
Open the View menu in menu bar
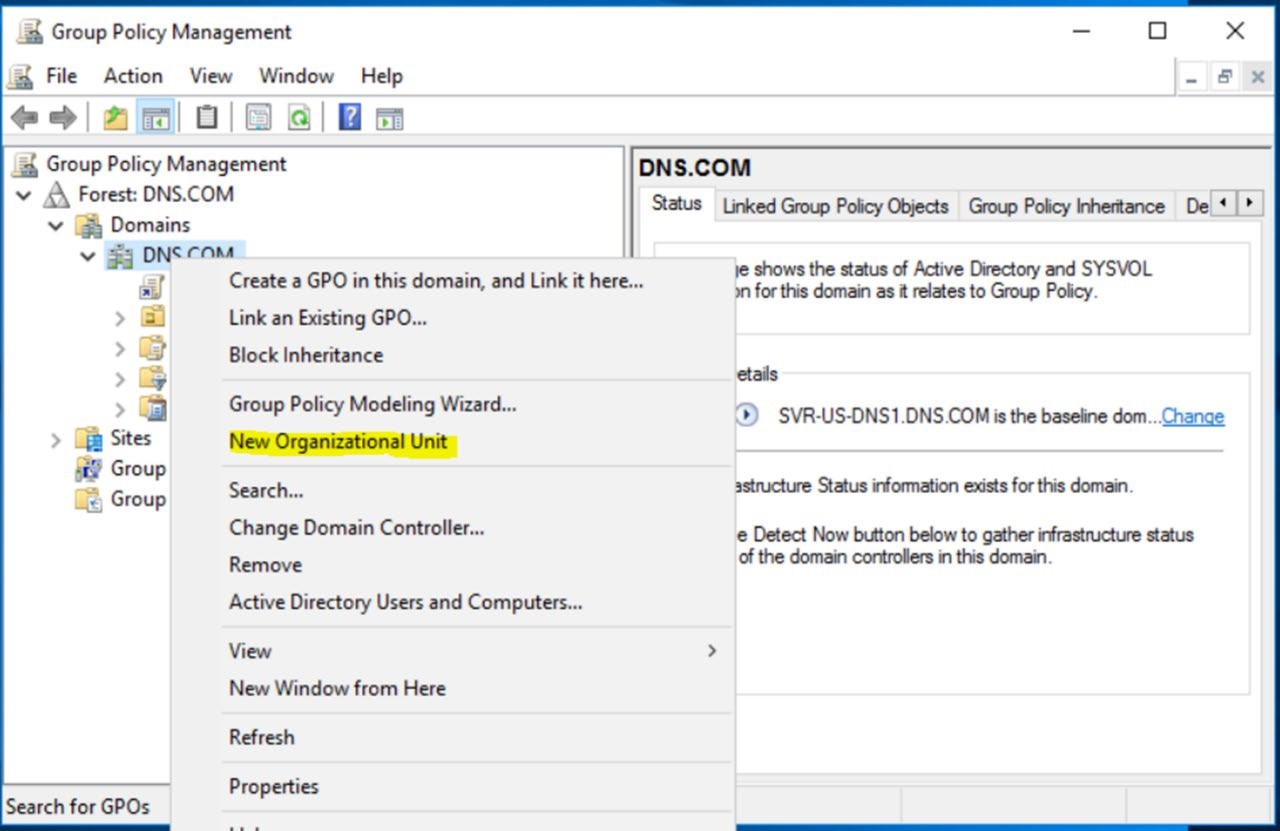(x=211, y=76)
